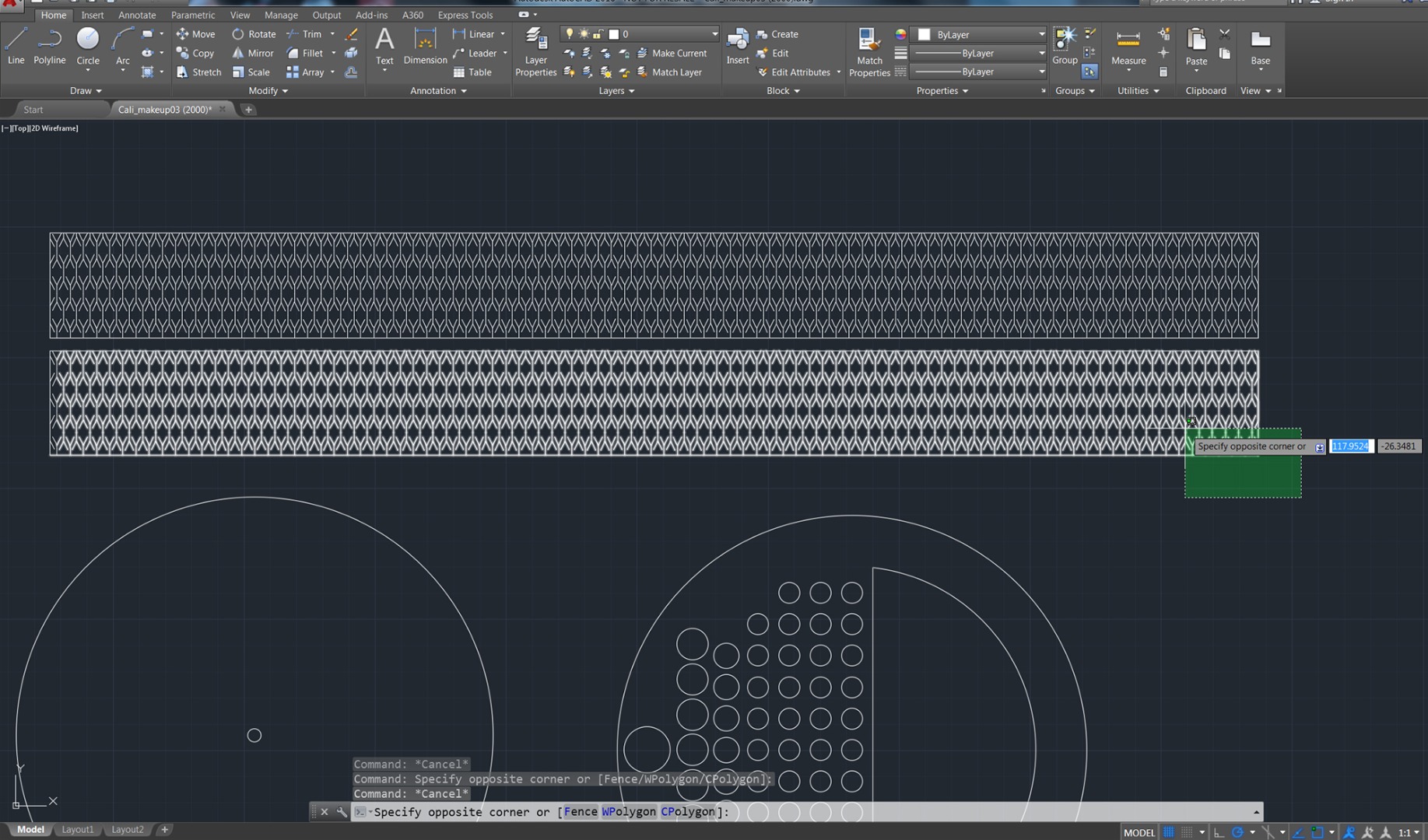Toggle group selection on/off
Image resolution: width=1428 pixels, height=840 pixels.
[1089, 72]
